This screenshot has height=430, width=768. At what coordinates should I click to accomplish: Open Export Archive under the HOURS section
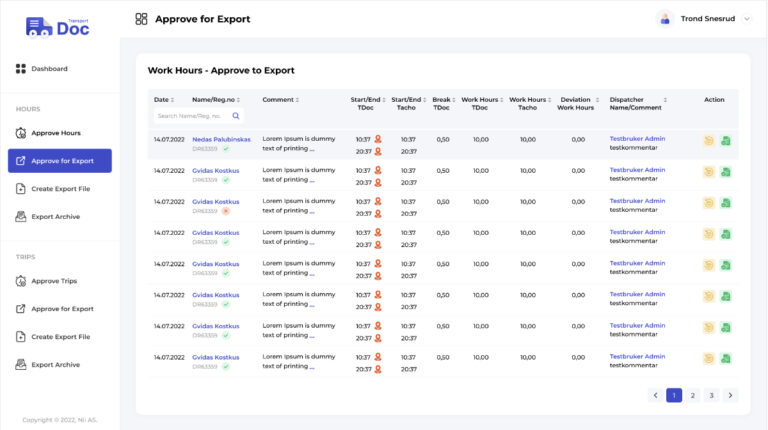point(55,217)
